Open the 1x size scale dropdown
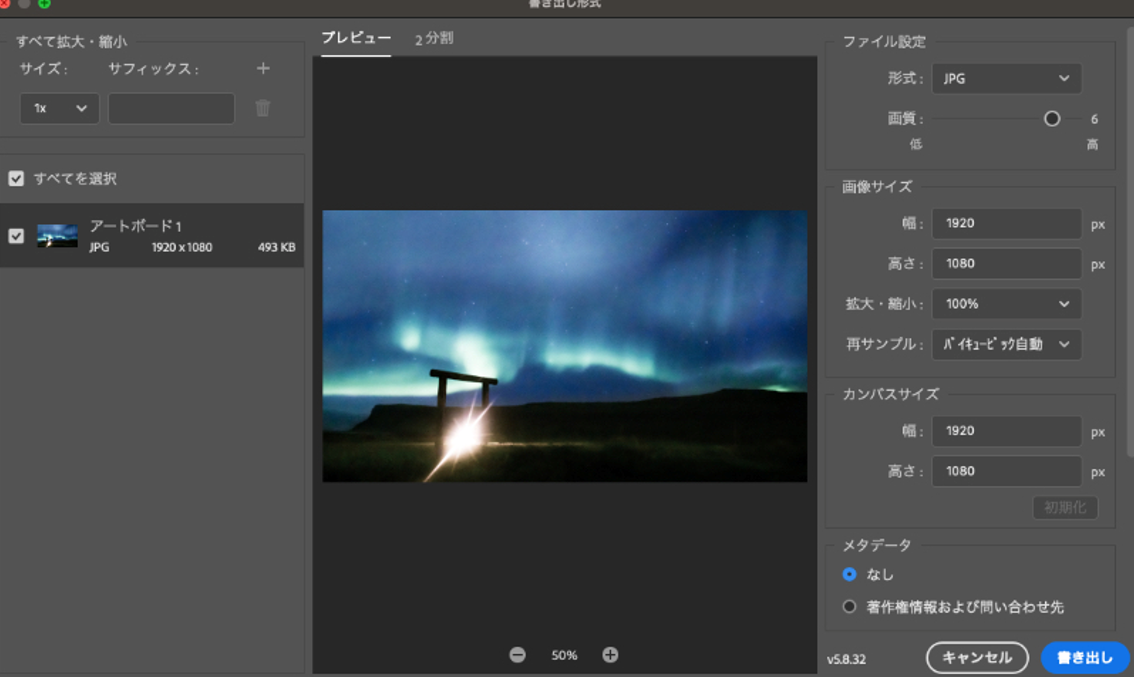The image size is (1134, 677). pos(59,108)
